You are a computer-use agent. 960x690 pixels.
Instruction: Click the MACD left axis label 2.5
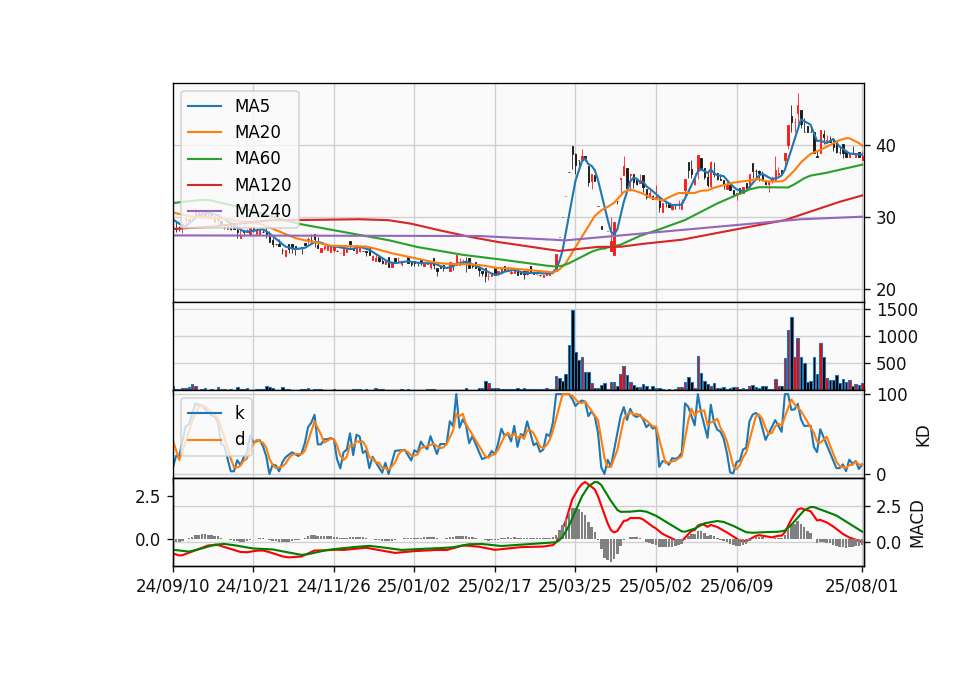(147, 497)
